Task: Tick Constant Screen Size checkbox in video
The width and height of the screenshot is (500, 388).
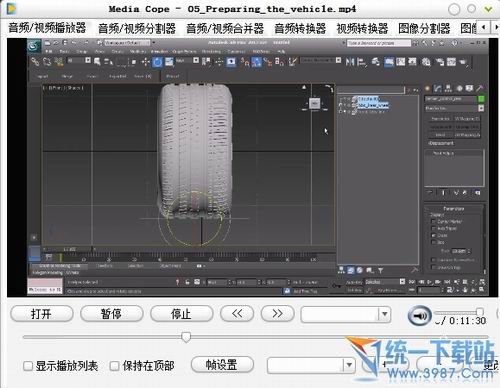Action: pyautogui.click(x=433, y=260)
